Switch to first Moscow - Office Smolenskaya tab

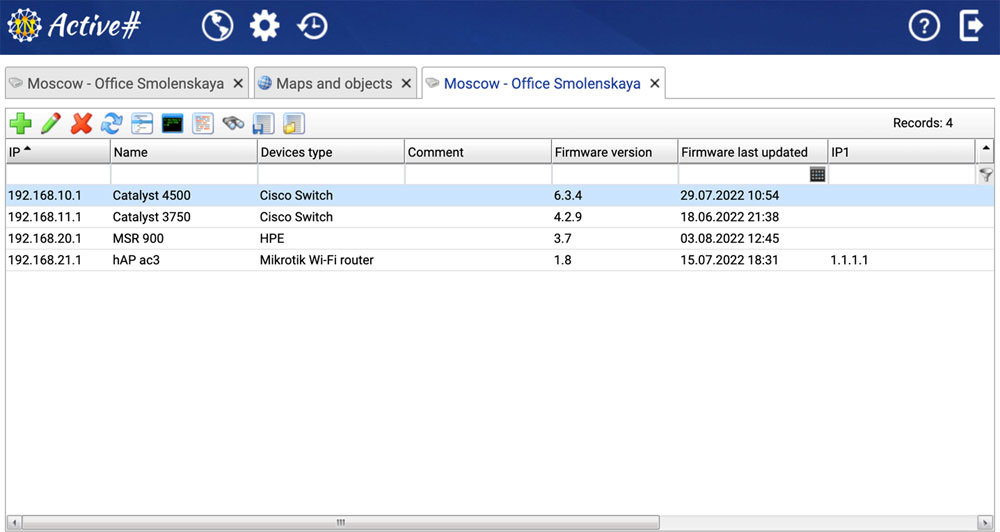click(125, 84)
